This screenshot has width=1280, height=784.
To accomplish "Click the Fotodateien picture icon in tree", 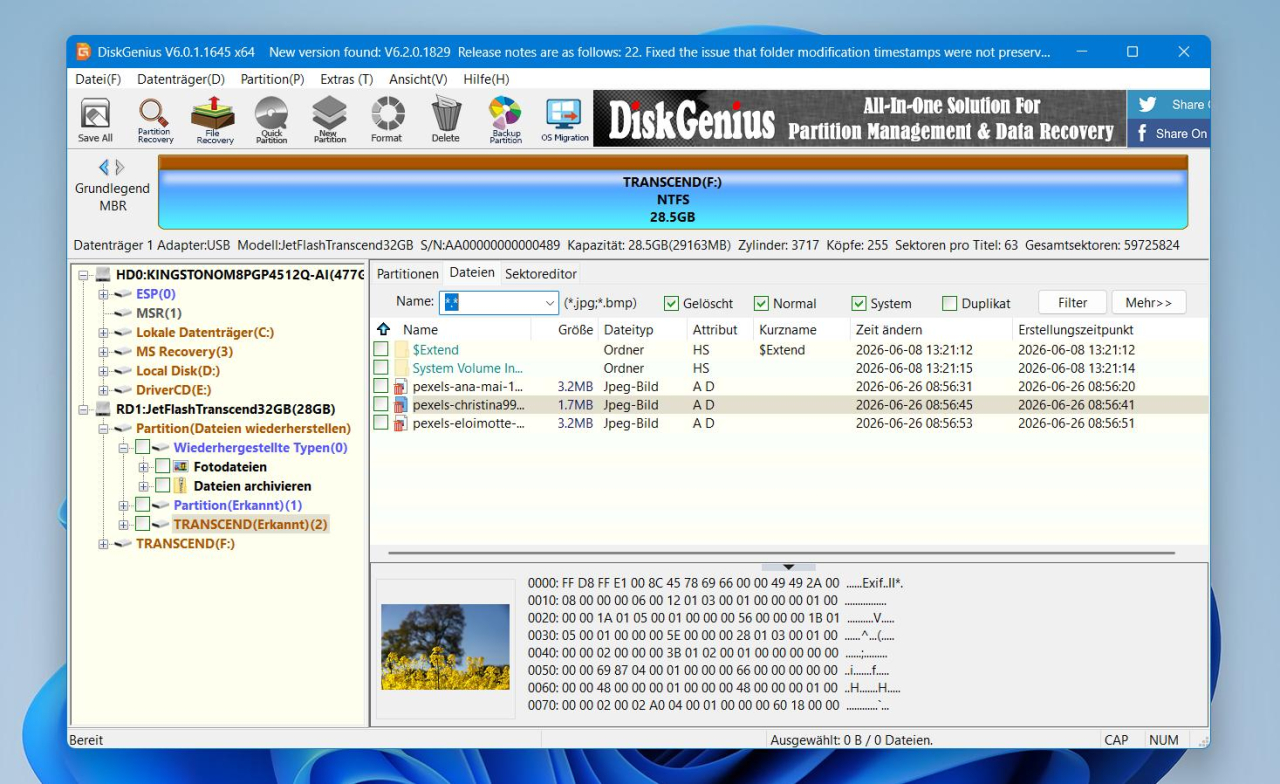I will pos(181,466).
